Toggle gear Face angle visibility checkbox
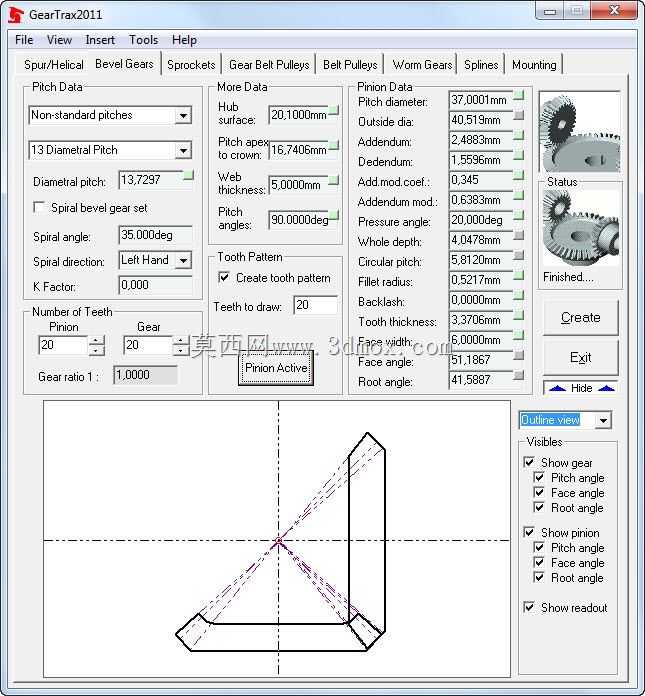645x696 pixels. pos(539,493)
